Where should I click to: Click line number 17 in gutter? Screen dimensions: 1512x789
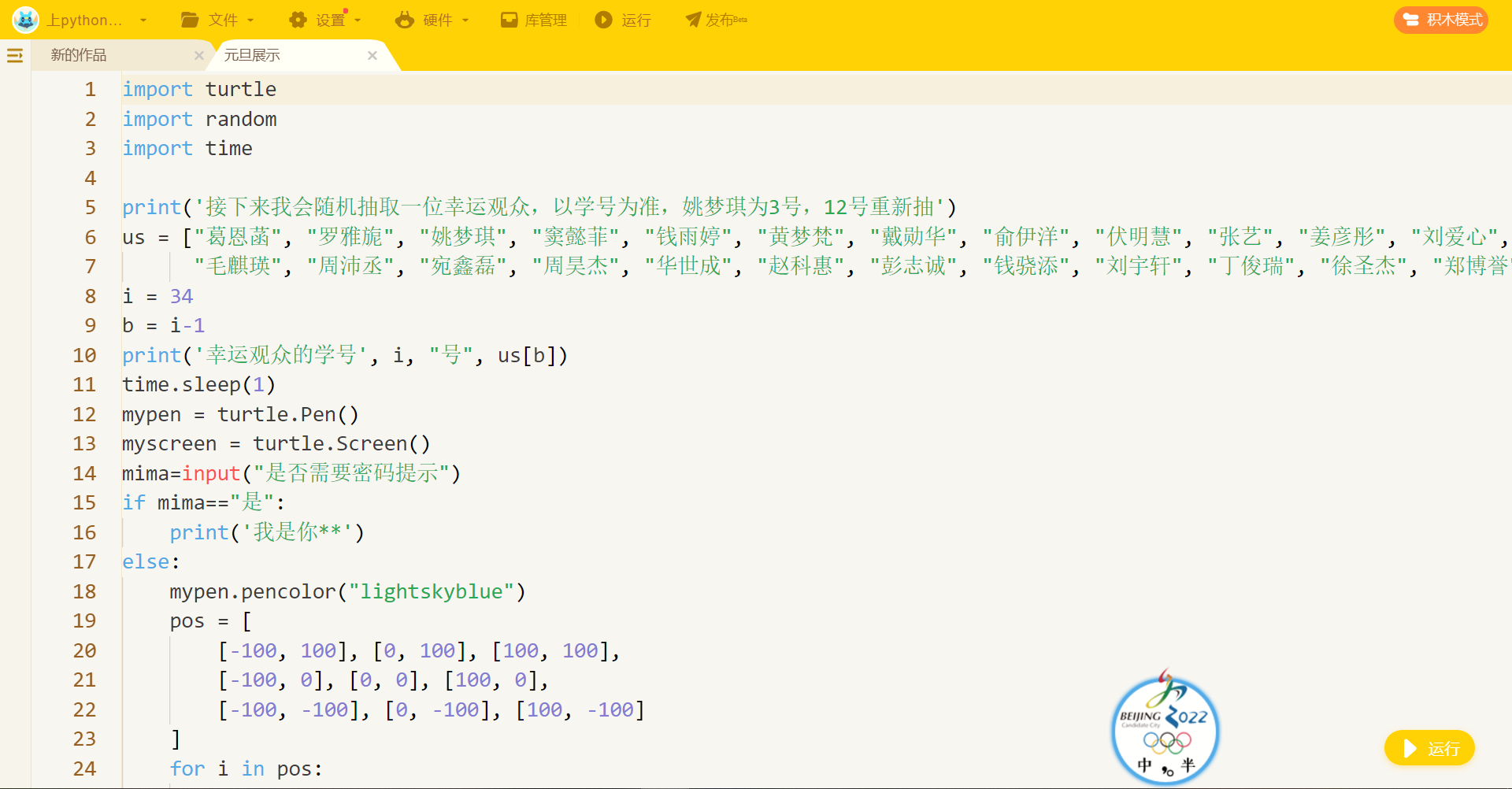point(84,561)
